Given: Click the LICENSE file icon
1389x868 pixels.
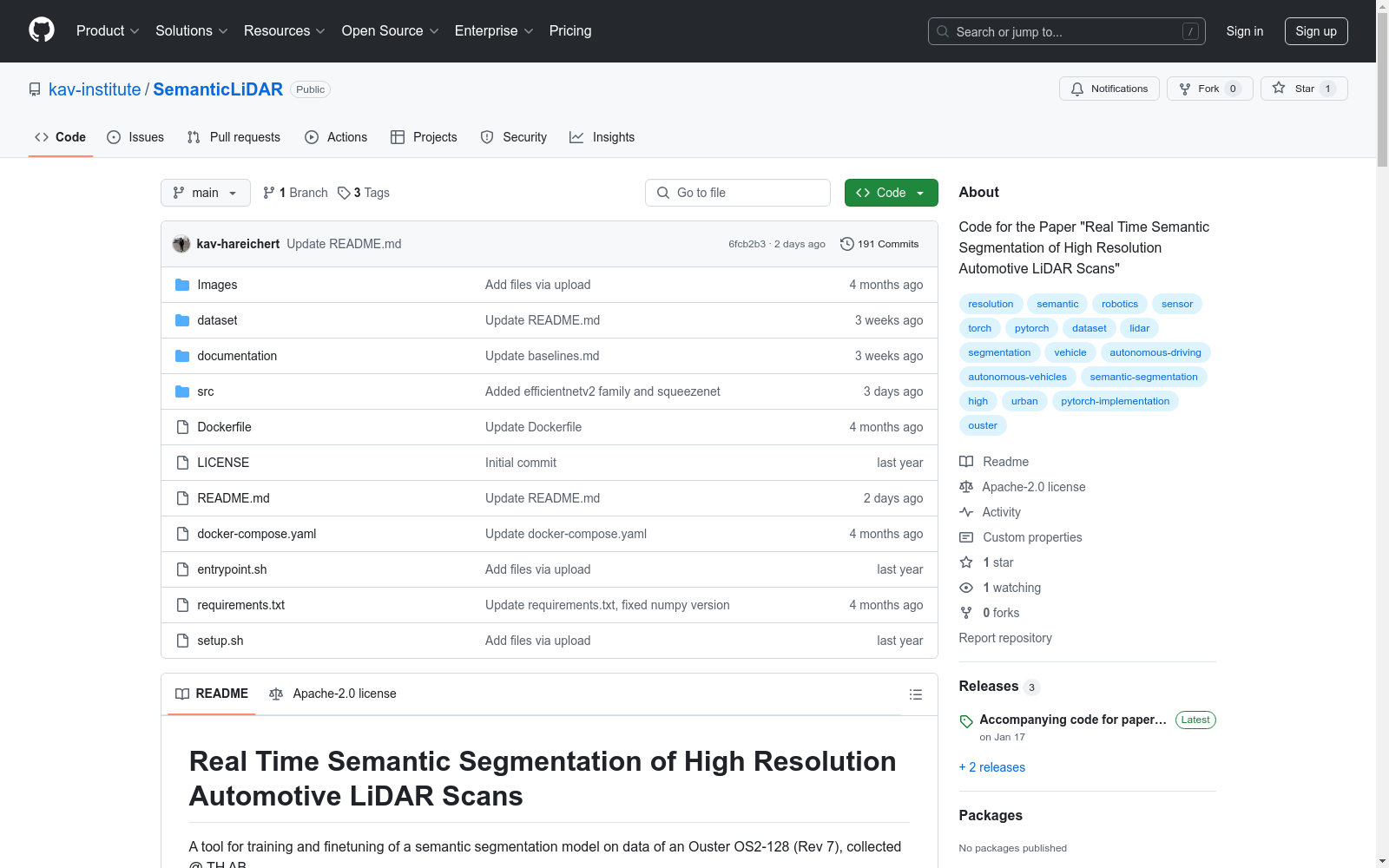Looking at the screenshot, I should click(x=182, y=463).
